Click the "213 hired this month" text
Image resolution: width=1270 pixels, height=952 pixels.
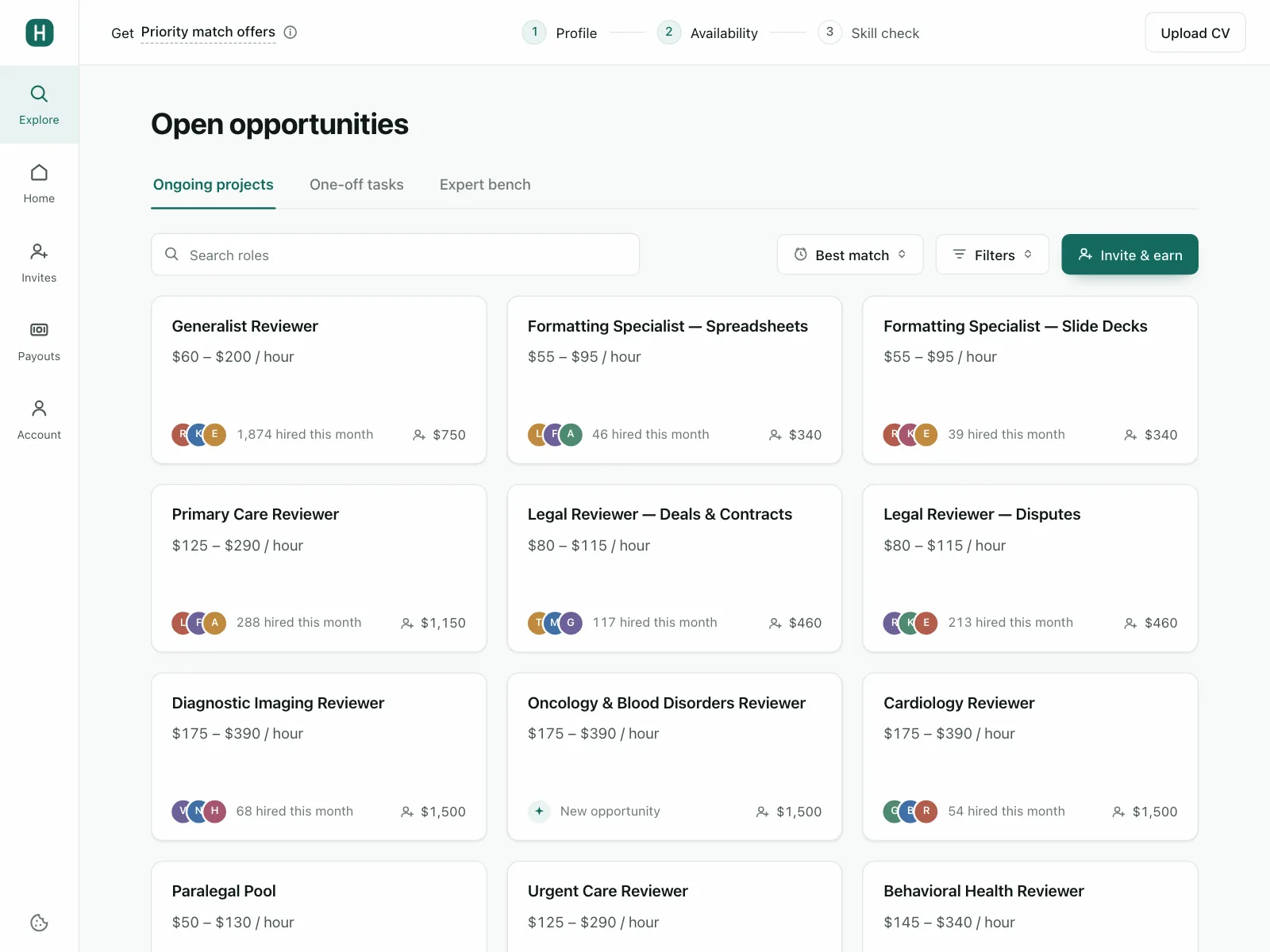point(1010,623)
